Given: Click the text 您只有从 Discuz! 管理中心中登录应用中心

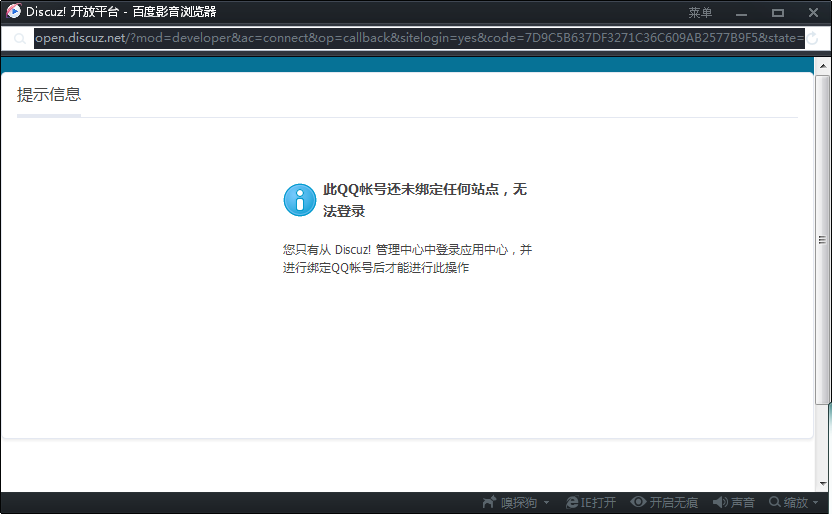Looking at the screenshot, I should coord(395,250).
